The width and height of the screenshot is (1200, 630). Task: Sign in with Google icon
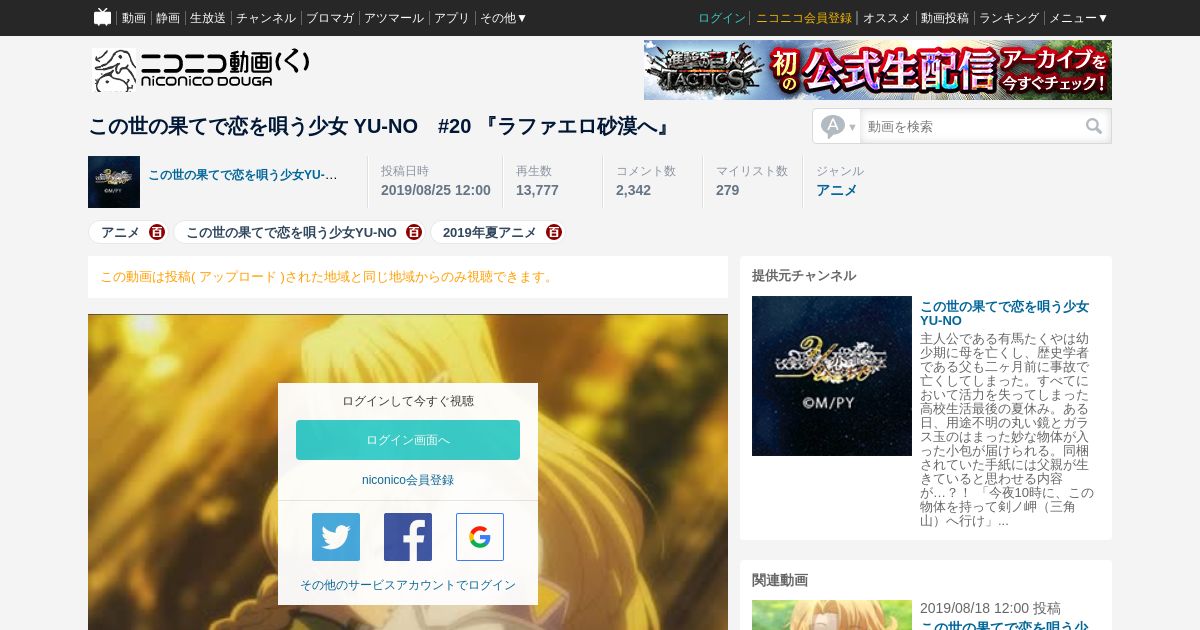(x=480, y=537)
